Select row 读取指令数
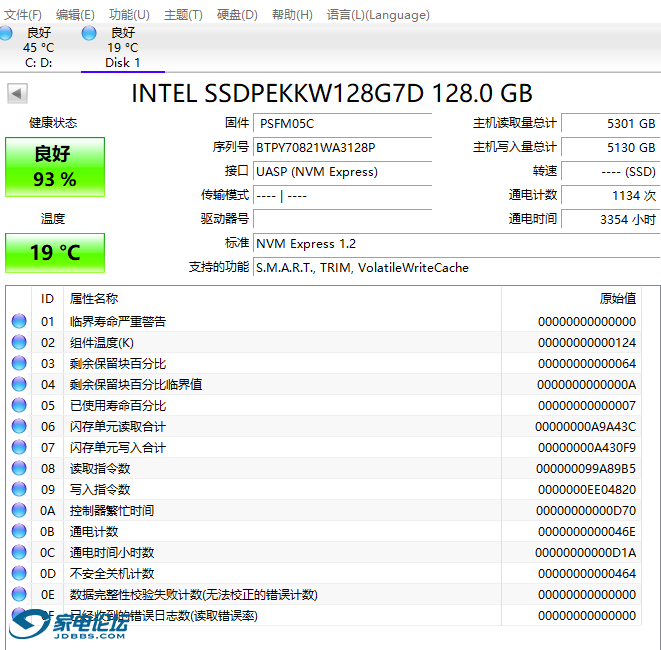 (324, 469)
